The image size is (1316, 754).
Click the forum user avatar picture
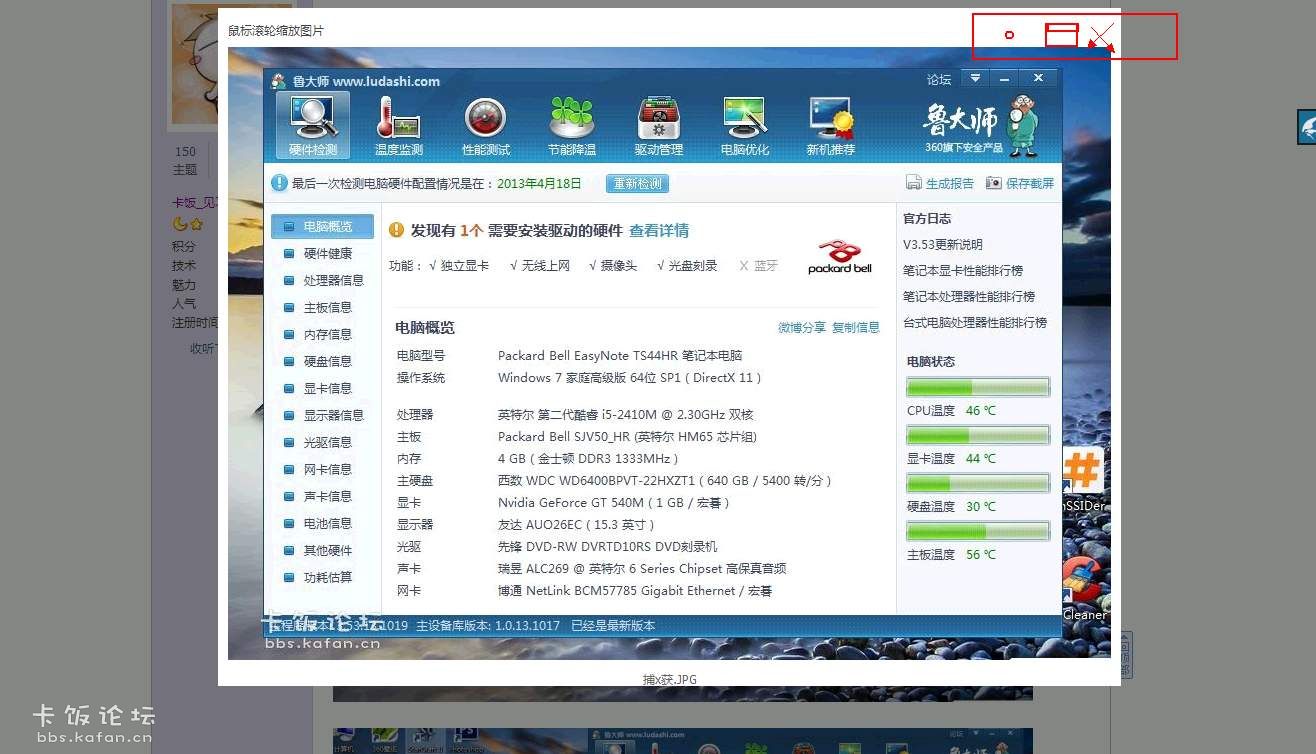coord(194,64)
